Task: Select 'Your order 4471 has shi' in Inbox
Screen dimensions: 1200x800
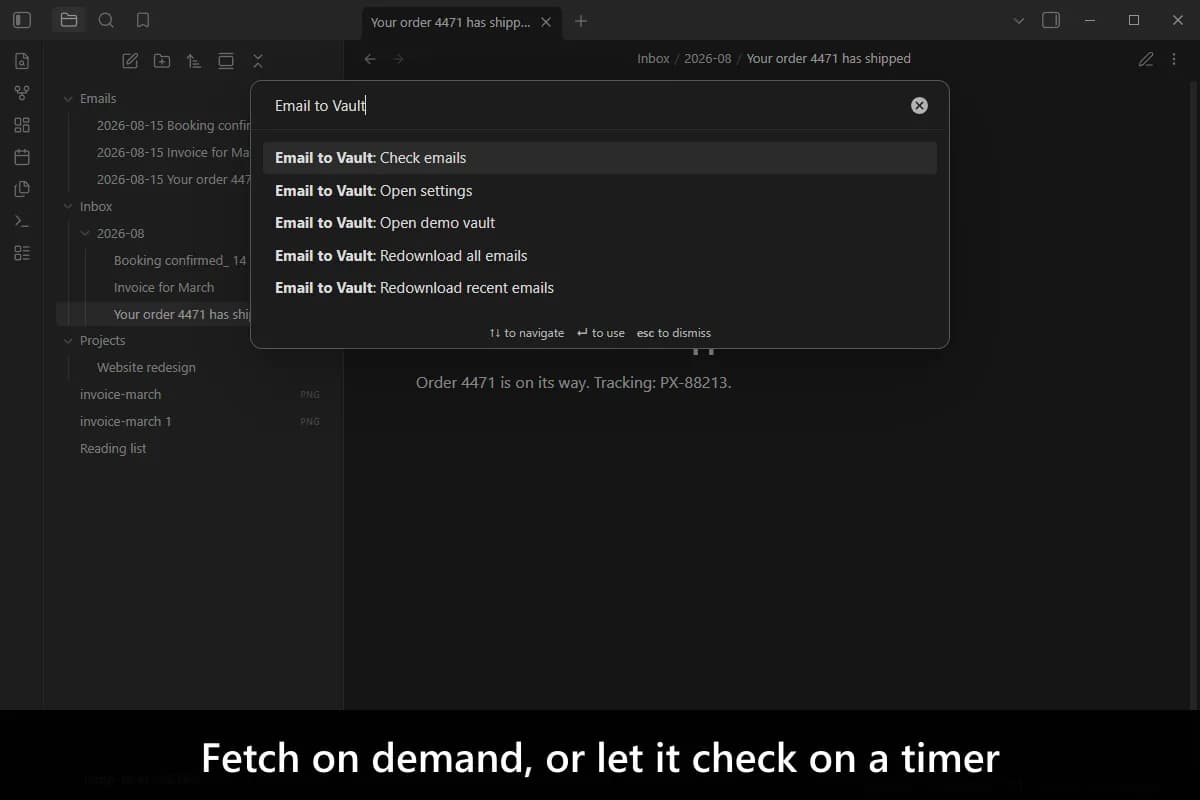Action: click(x=153, y=314)
